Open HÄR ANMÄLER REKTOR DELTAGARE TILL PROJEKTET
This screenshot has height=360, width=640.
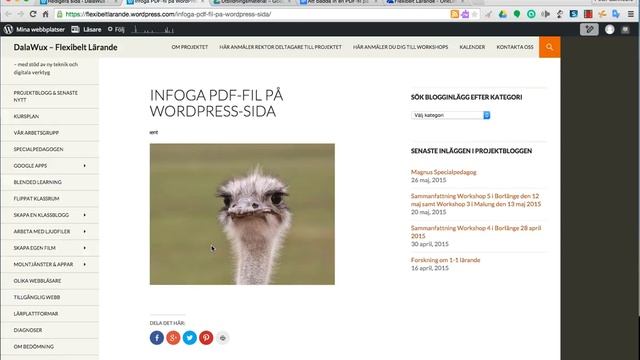[280, 47]
